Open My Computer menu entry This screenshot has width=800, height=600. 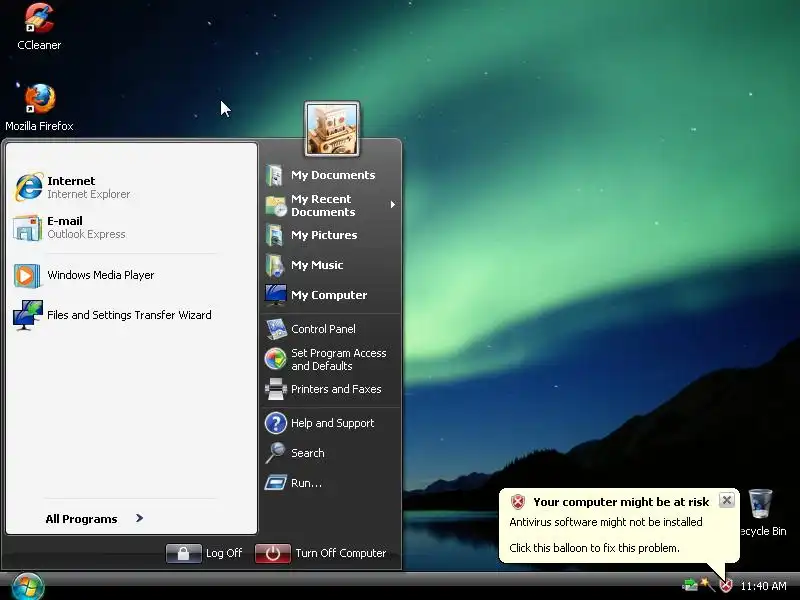point(331,295)
